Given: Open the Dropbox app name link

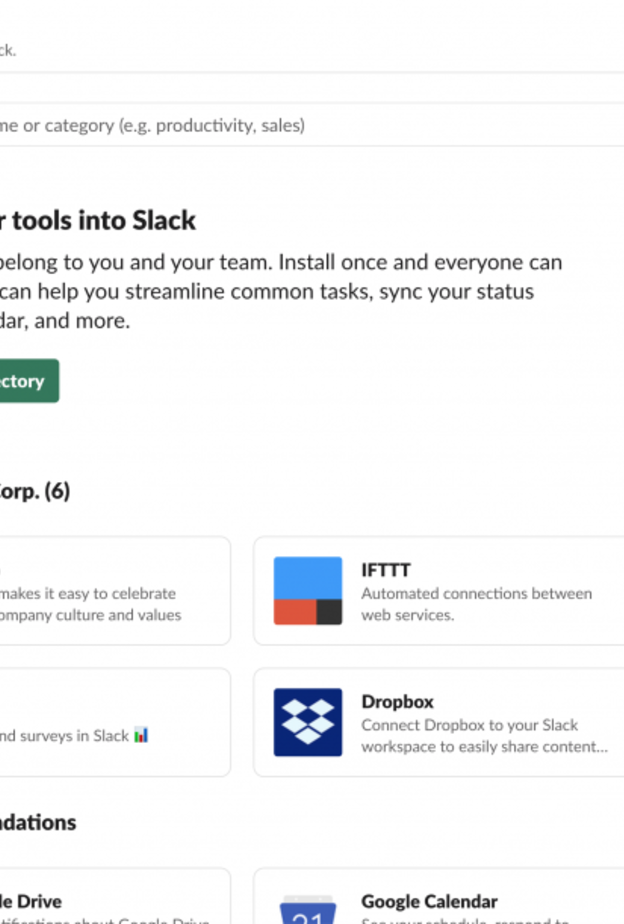Looking at the screenshot, I should point(397,701).
